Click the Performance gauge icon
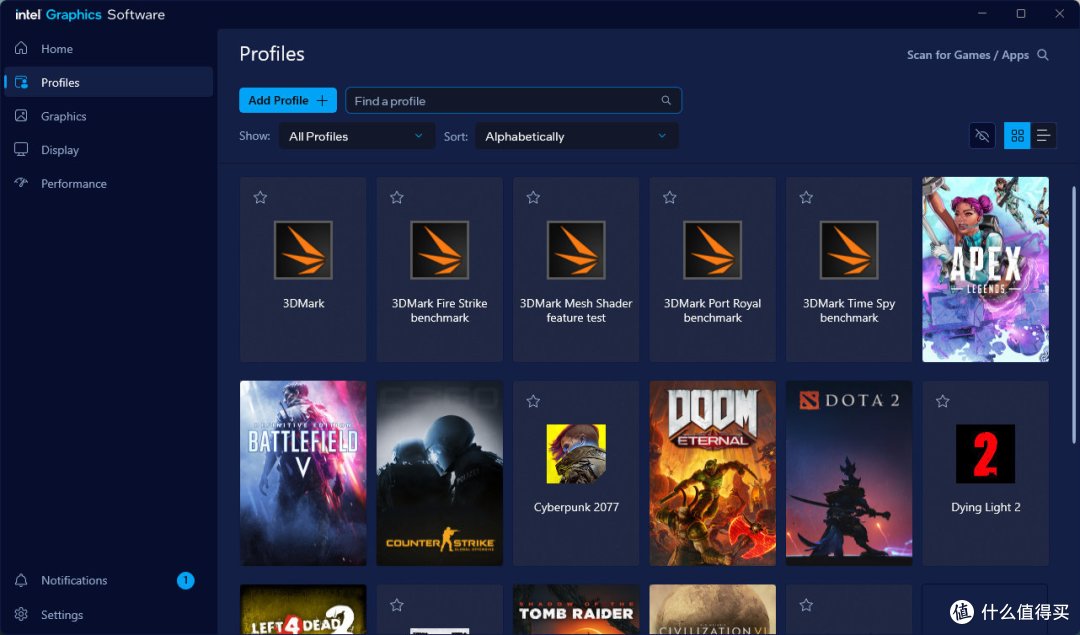The image size is (1080, 635). coord(21,183)
